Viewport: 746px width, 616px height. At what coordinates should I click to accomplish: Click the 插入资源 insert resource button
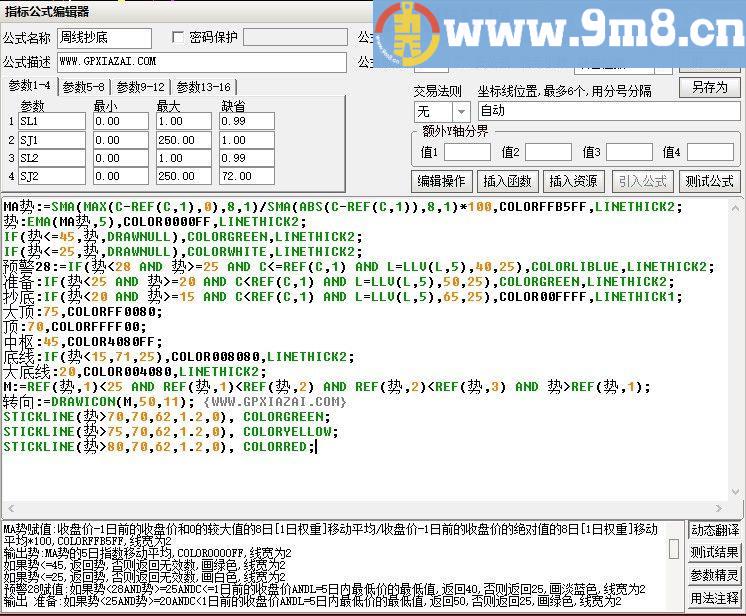[573, 181]
